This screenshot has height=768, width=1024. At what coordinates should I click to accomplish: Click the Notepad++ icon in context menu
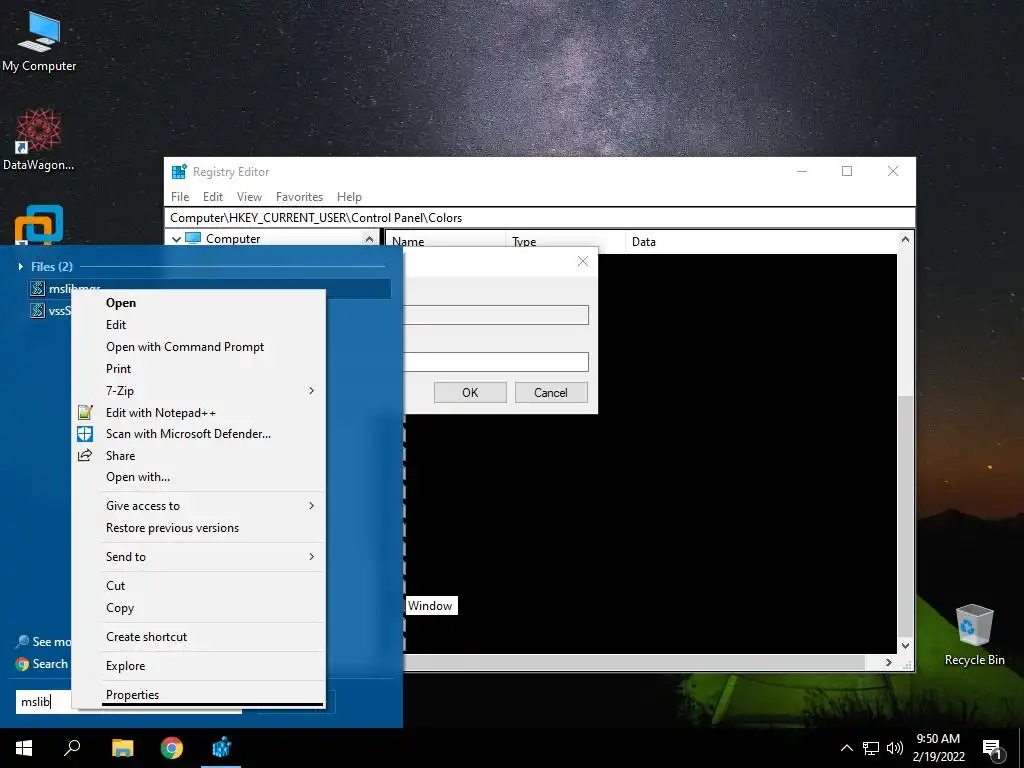pyautogui.click(x=85, y=413)
